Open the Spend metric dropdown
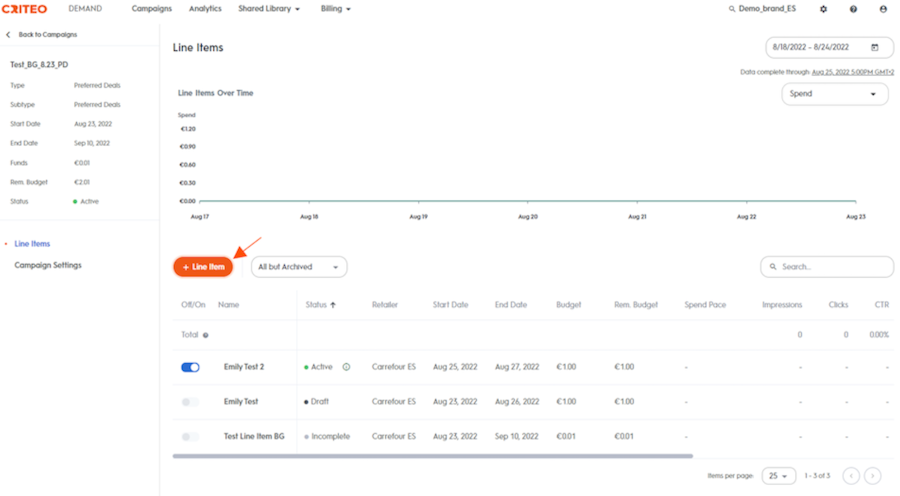Screen dimensions: 900x496 tap(835, 94)
